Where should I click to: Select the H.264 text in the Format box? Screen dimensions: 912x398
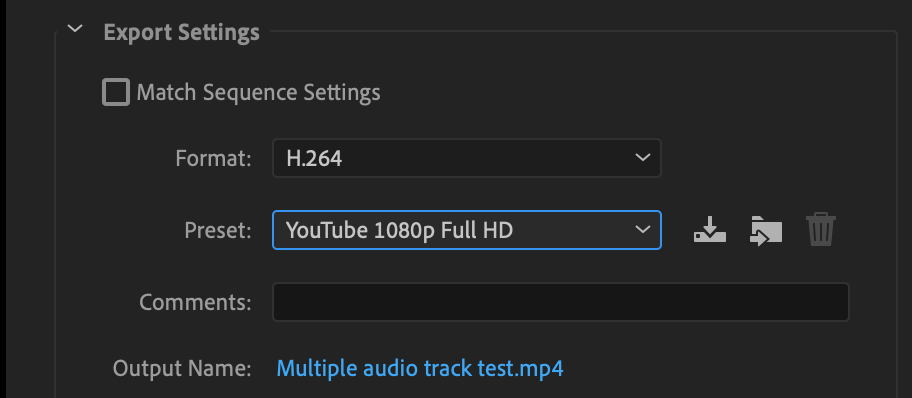tap(314, 158)
